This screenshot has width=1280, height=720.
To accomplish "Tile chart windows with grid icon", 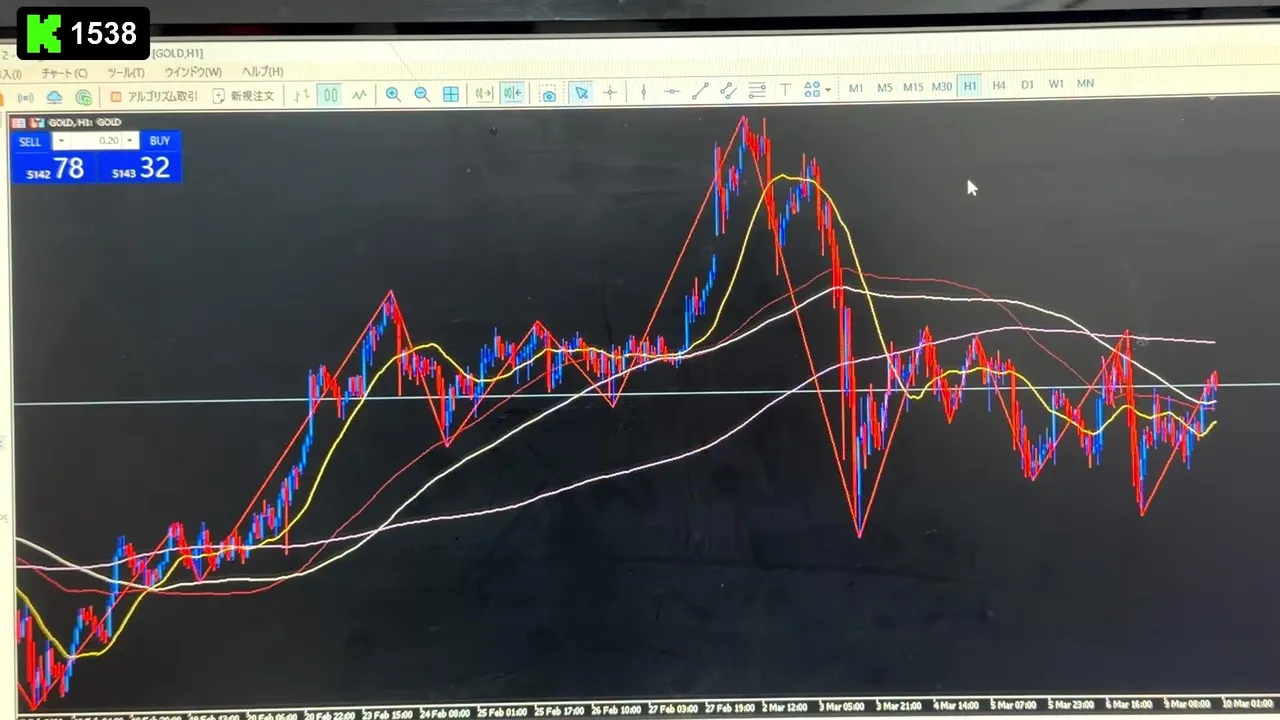I will [x=451, y=94].
